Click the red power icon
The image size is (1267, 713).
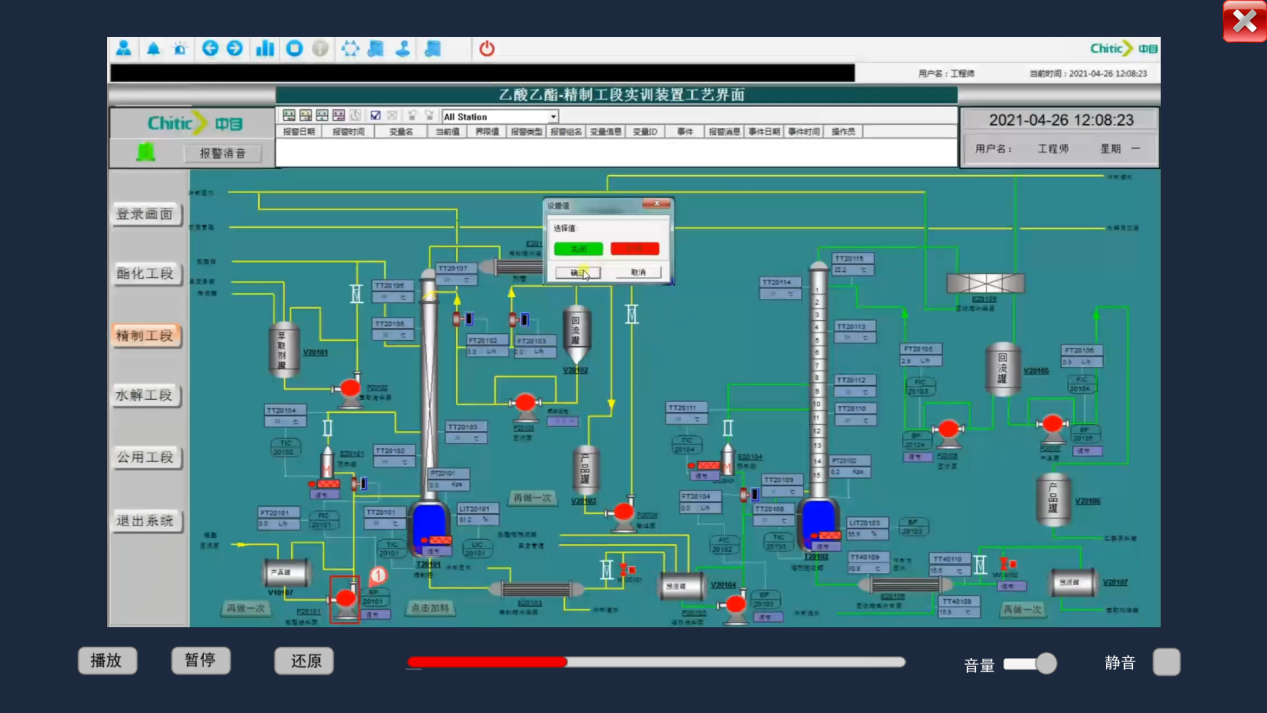point(487,48)
